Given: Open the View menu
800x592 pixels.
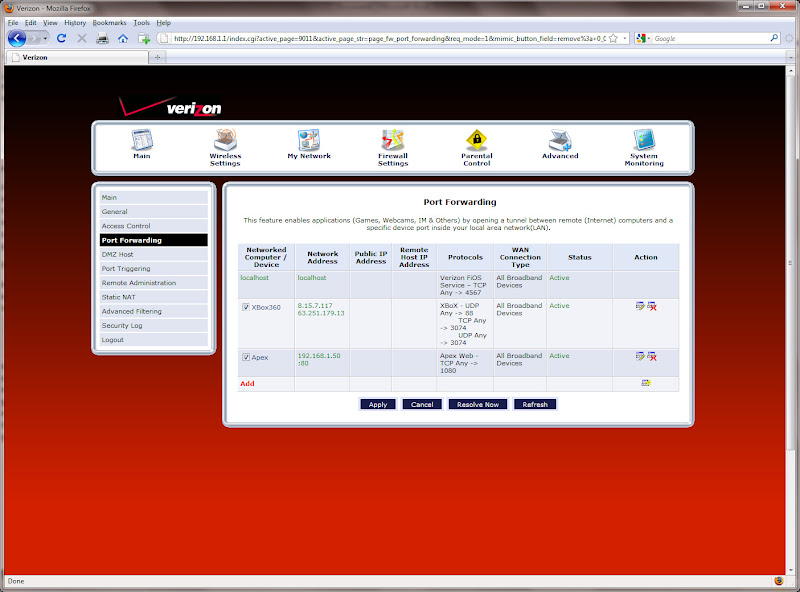Looking at the screenshot, I should (50, 22).
